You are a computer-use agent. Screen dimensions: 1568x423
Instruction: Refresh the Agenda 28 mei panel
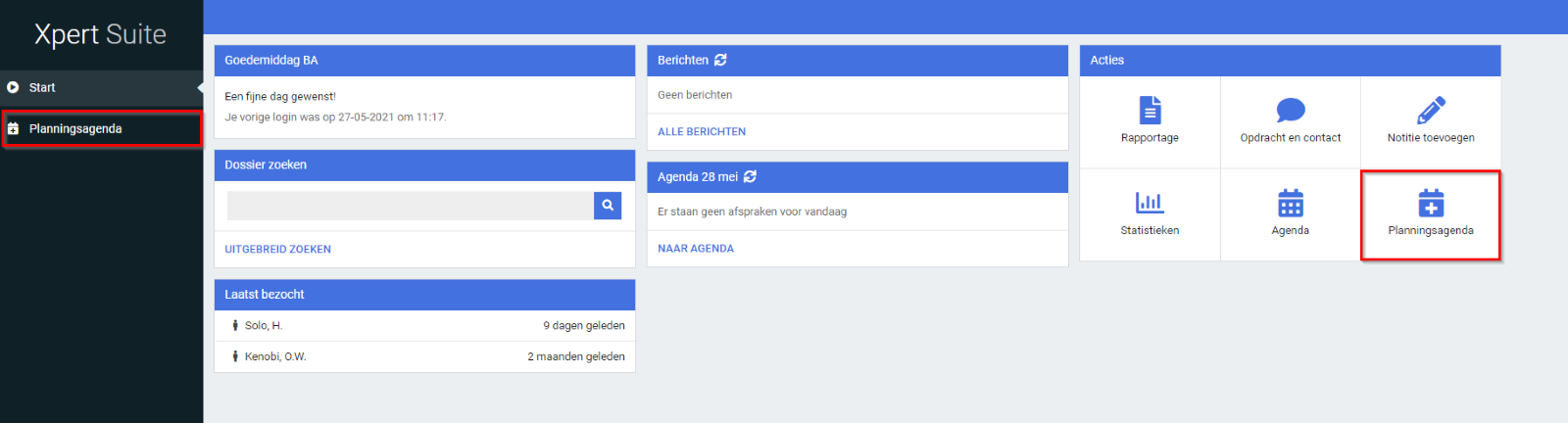pos(750,177)
